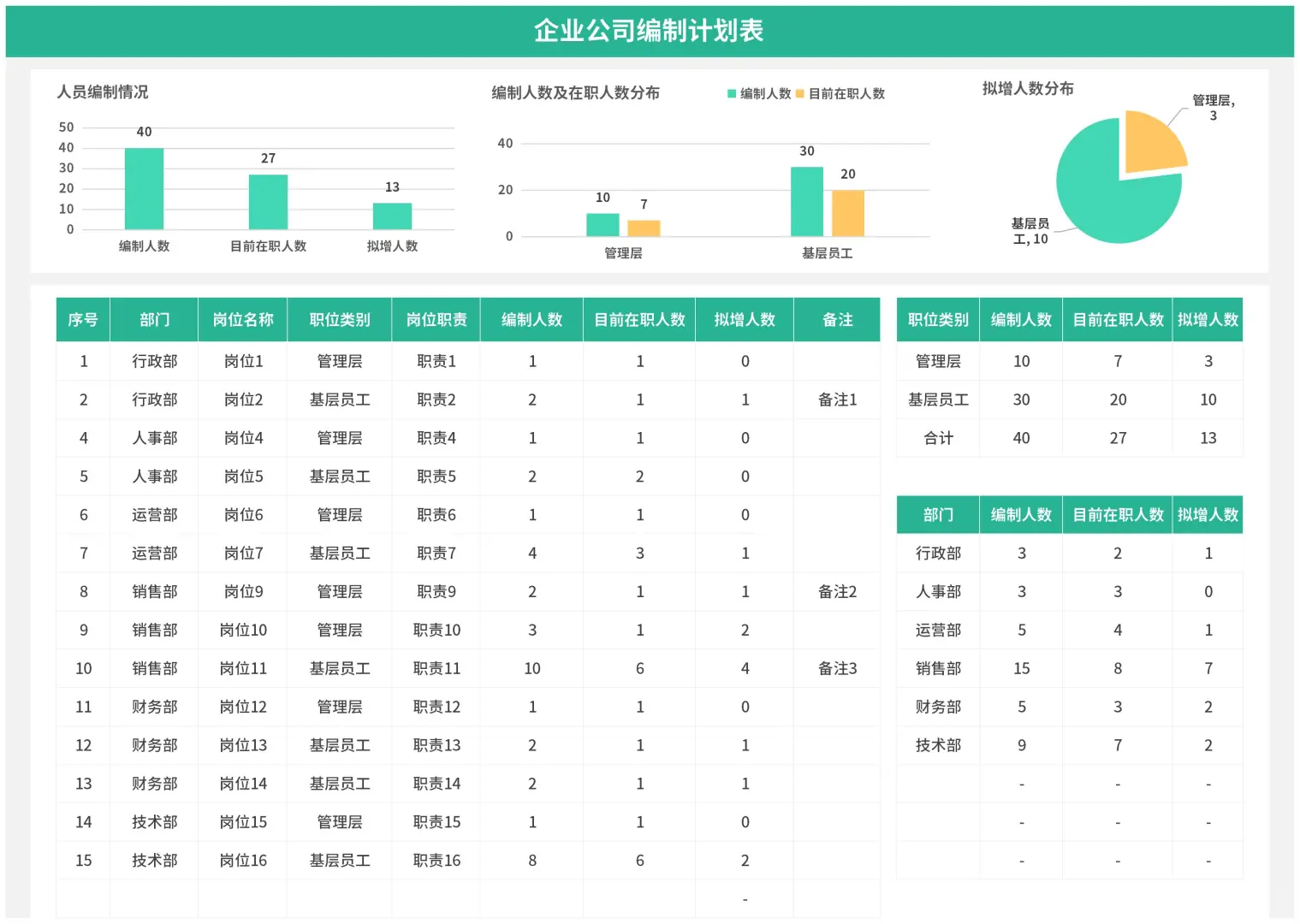Click 基层员工 row label in summary table
Viewport: 1300px width, 924px height.
pos(938,400)
